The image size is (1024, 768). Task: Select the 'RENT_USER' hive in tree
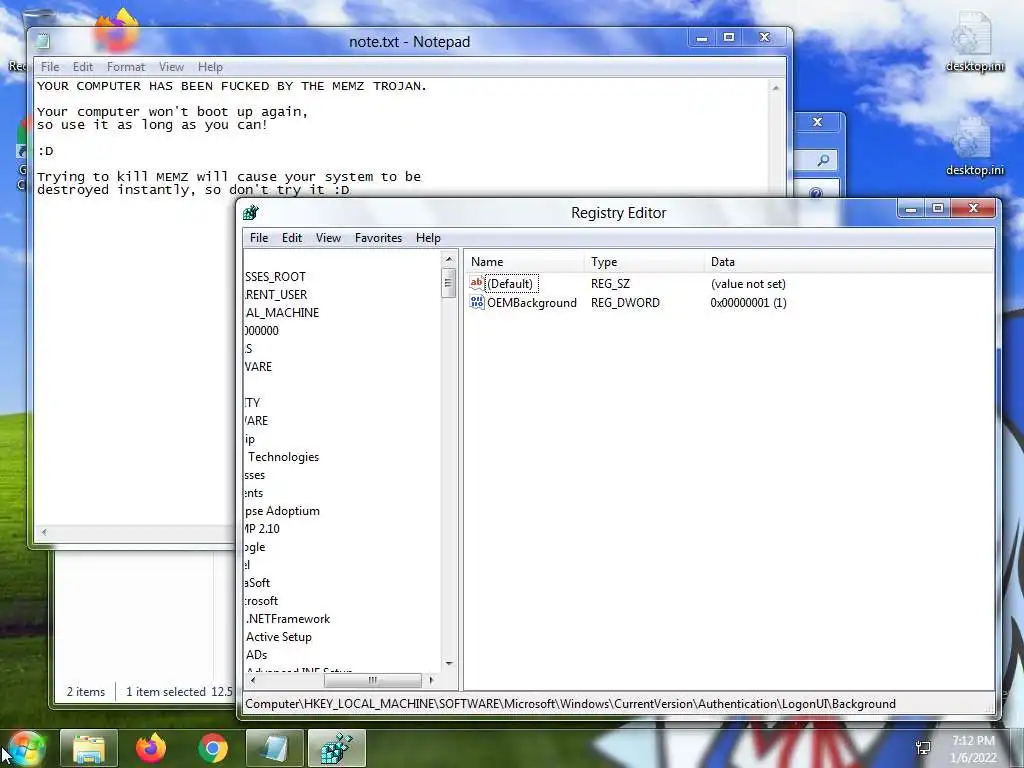point(276,295)
